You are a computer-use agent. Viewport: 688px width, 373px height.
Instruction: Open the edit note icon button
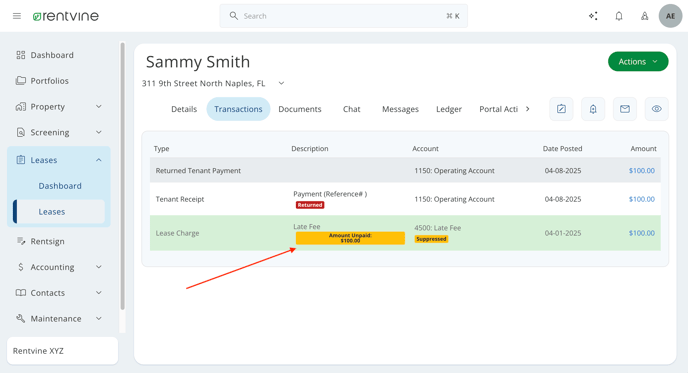point(561,109)
